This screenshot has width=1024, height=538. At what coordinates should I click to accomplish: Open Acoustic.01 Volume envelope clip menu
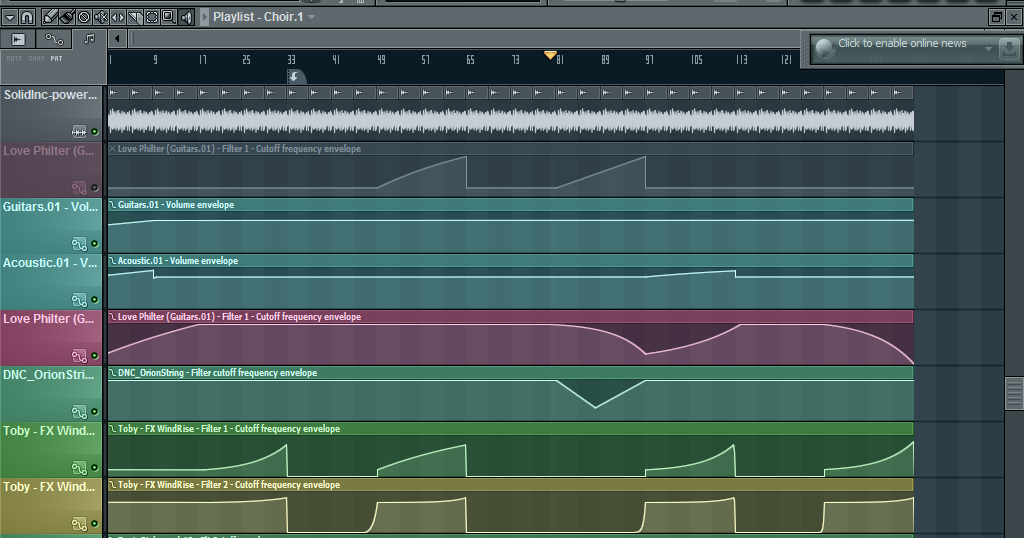112,261
